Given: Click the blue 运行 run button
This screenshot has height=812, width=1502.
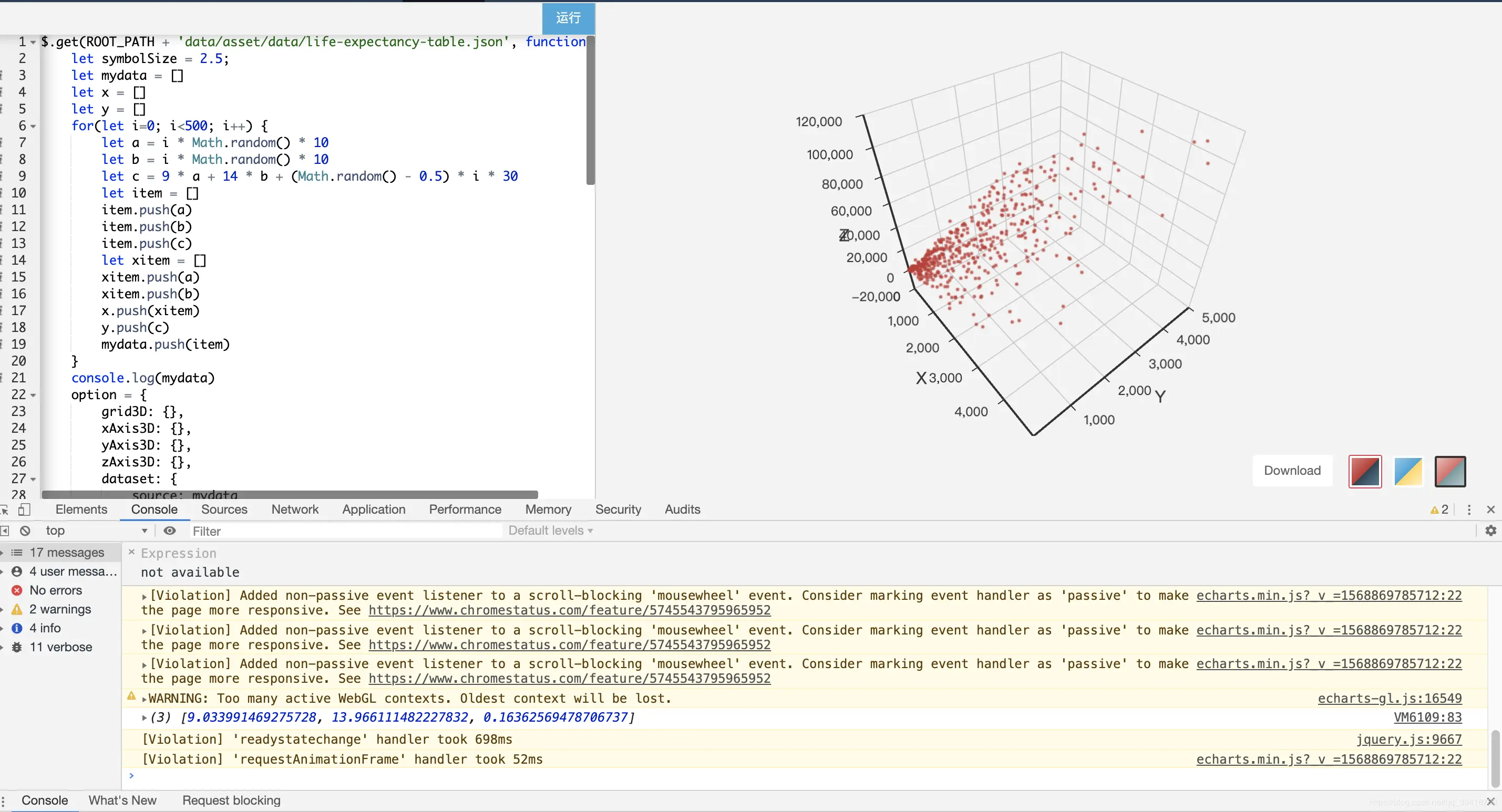Looking at the screenshot, I should click(x=568, y=18).
